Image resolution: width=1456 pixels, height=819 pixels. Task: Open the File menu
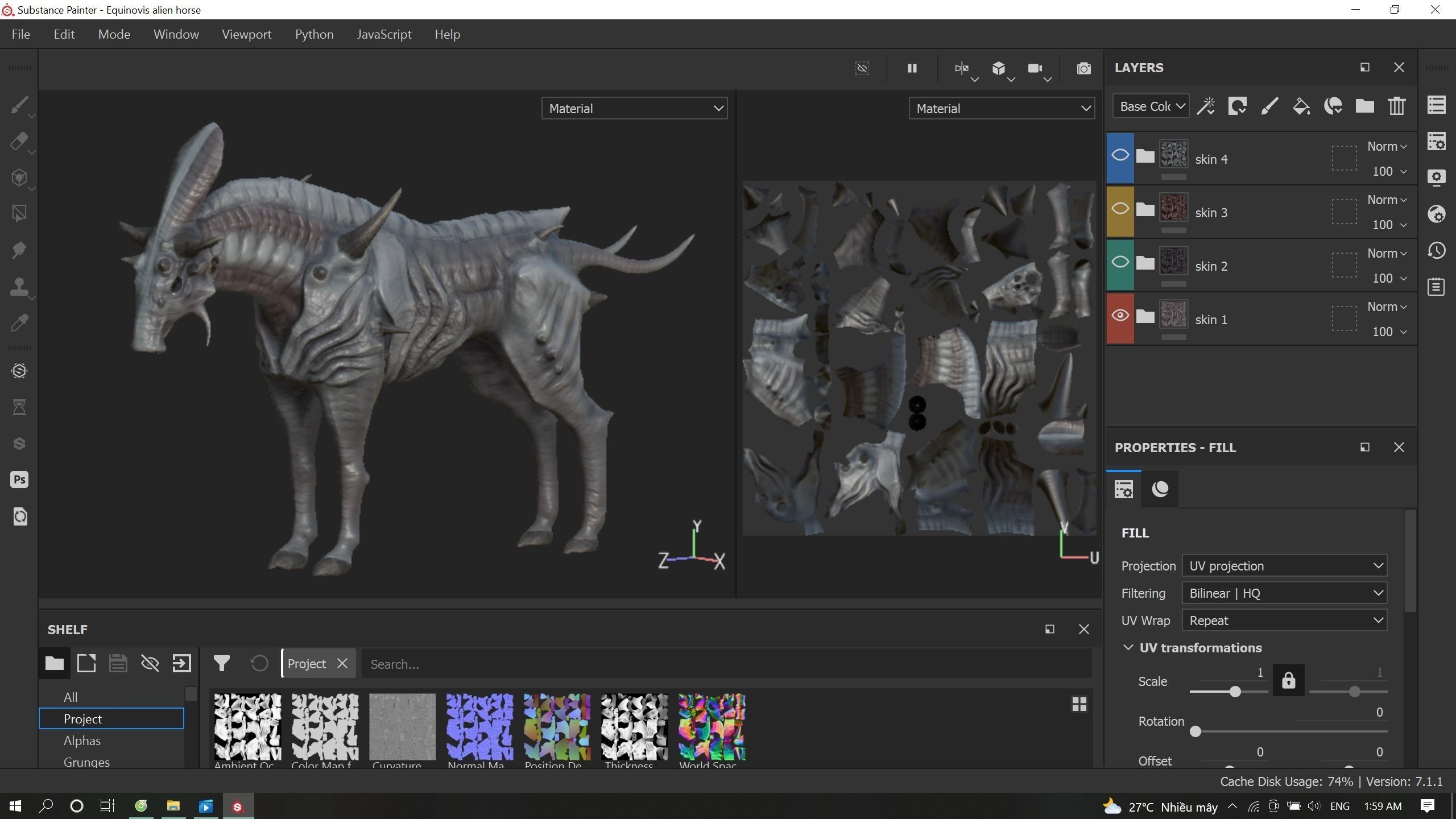20,34
